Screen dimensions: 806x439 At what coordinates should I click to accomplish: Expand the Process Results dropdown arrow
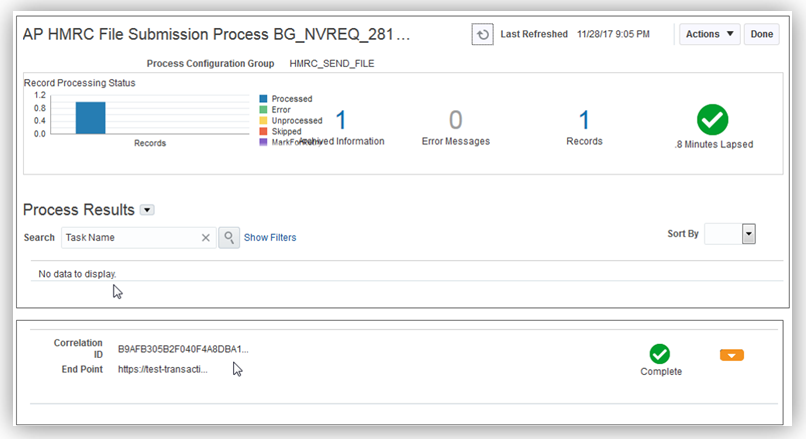click(x=148, y=210)
